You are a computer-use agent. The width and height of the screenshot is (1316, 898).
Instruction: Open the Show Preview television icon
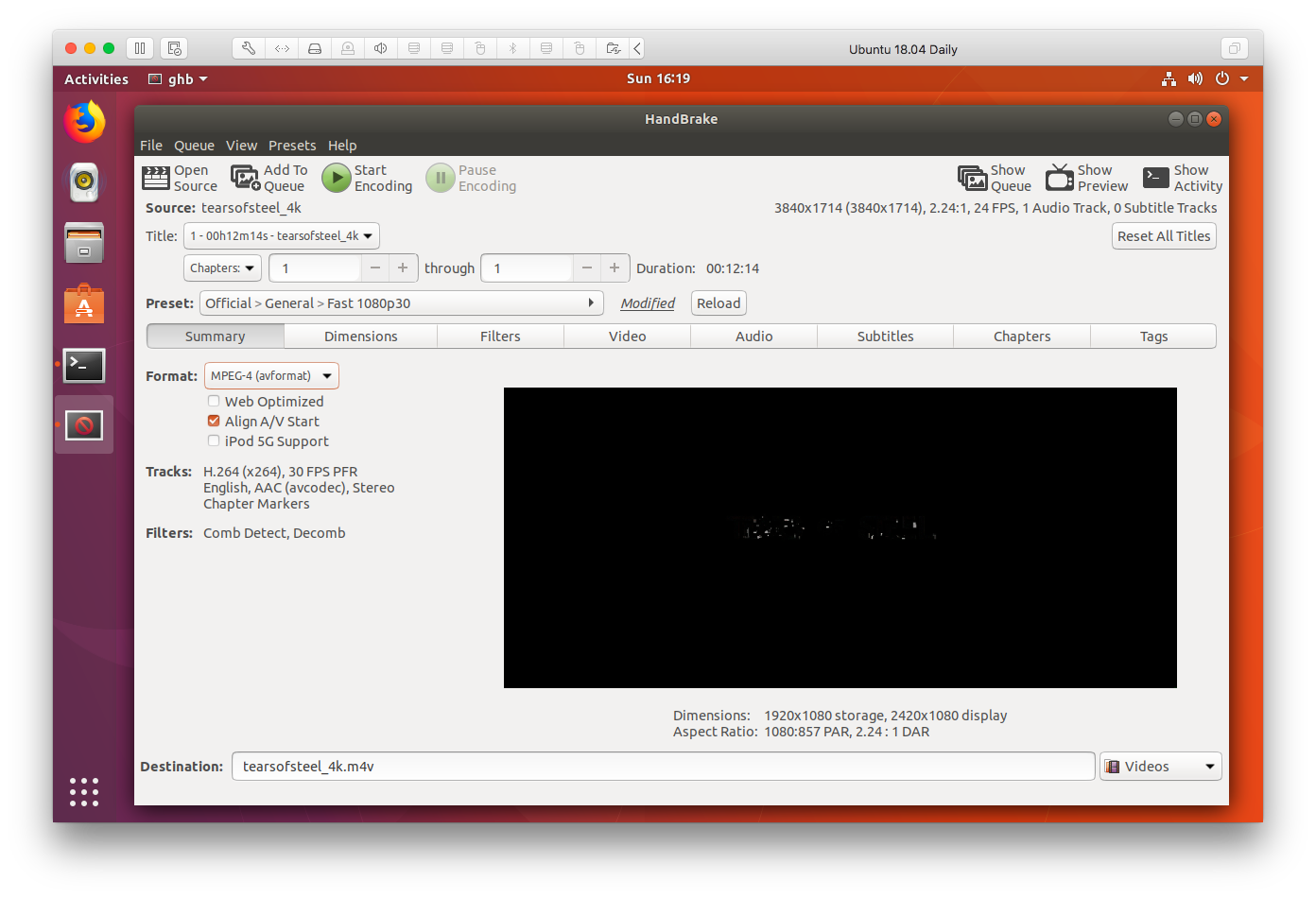[x=1060, y=178]
